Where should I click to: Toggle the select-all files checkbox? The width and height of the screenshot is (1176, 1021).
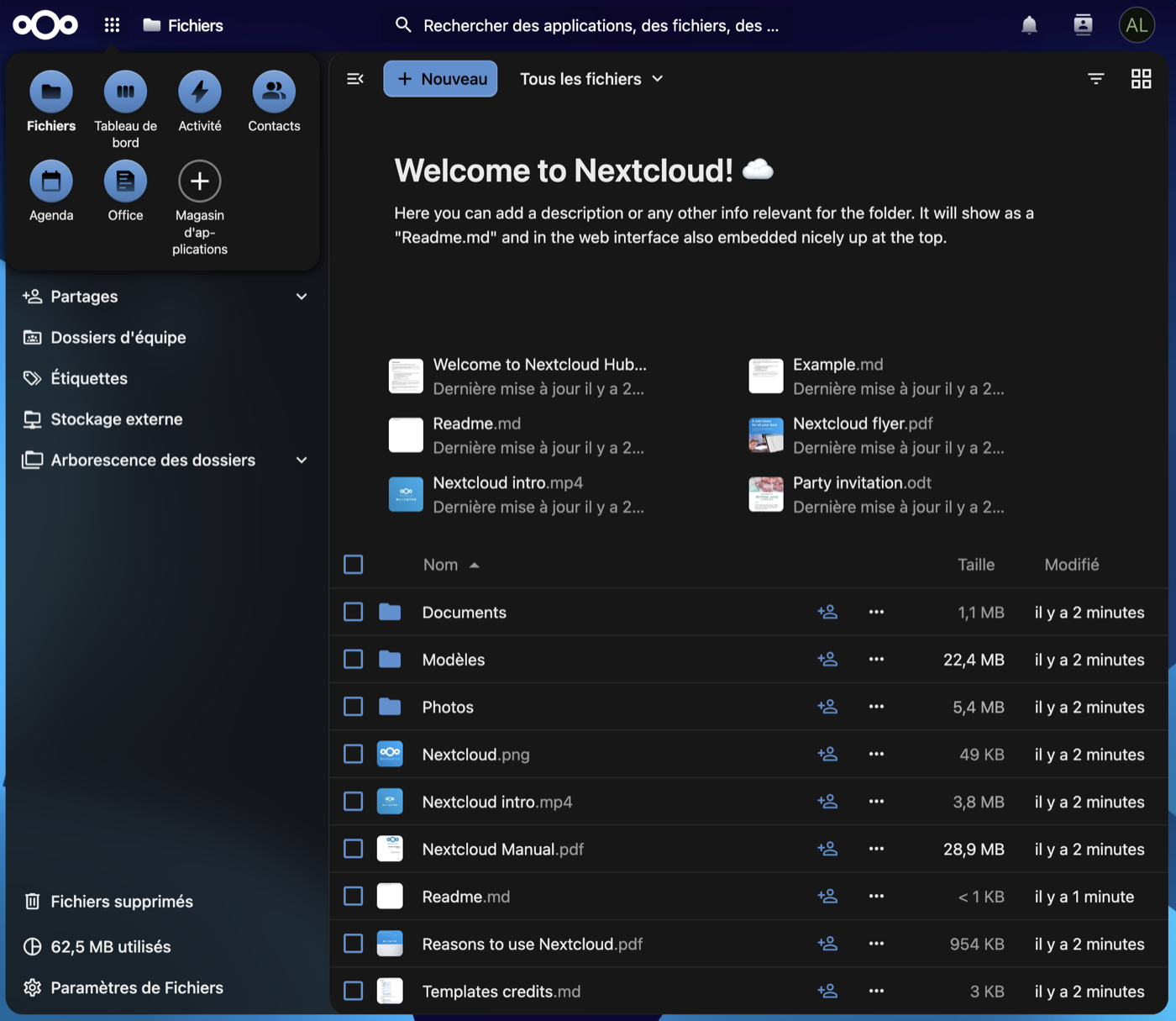354,564
